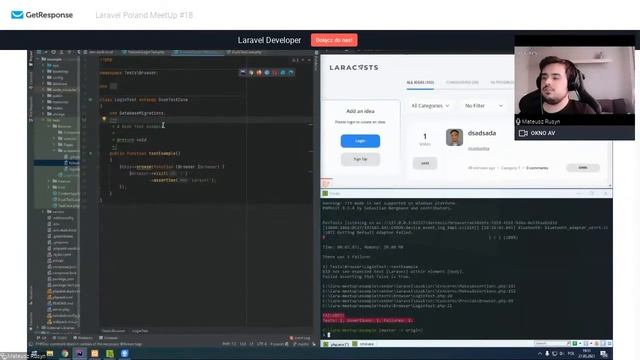Click the Laracasts logo in the browser
Screen dimensions: 640x360
tap(354, 67)
